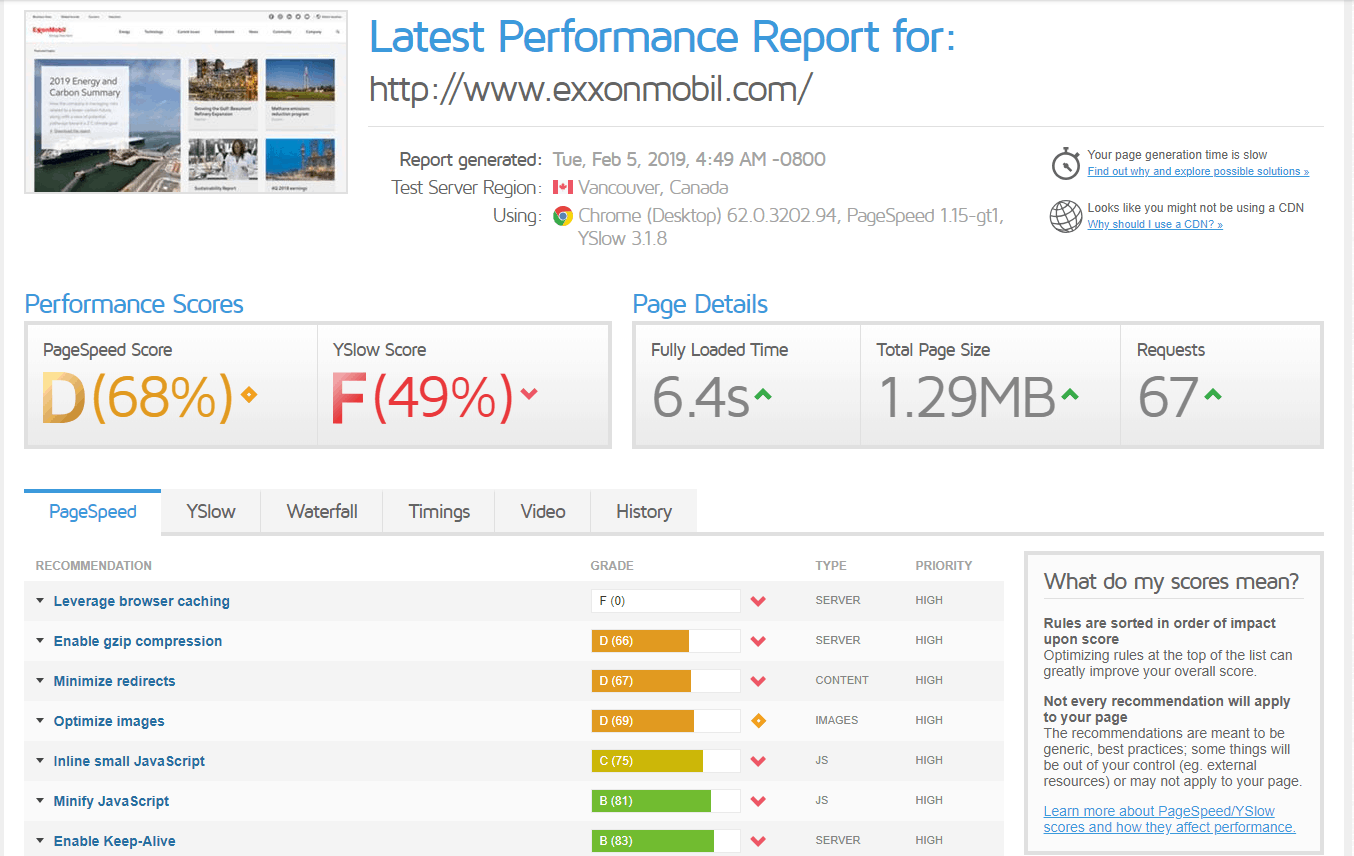Click red arrow on Inline small JavaScript row
The width and height of the screenshot is (1354, 856).
click(758, 761)
